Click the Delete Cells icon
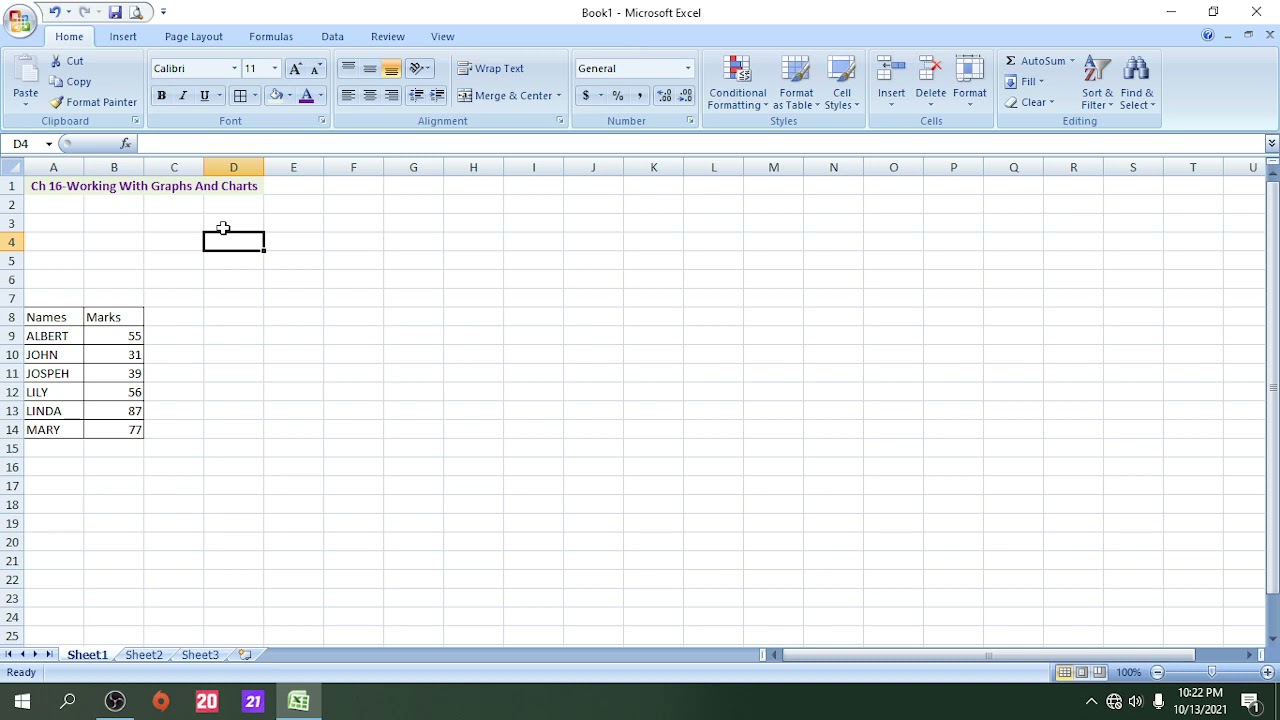Screen dimensions: 1280x720 (930, 70)
